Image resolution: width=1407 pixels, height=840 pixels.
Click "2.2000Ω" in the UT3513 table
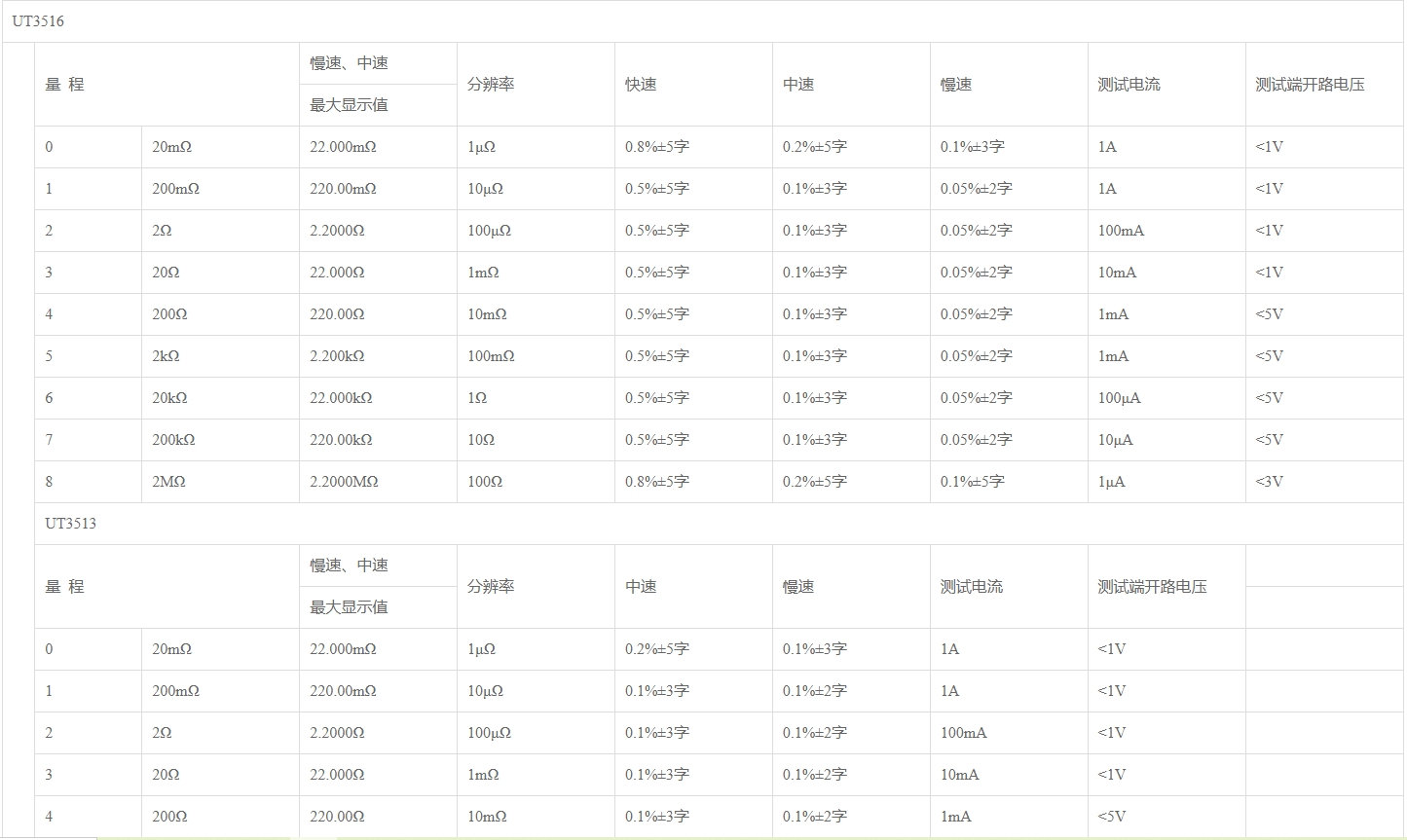coord(337,733)
